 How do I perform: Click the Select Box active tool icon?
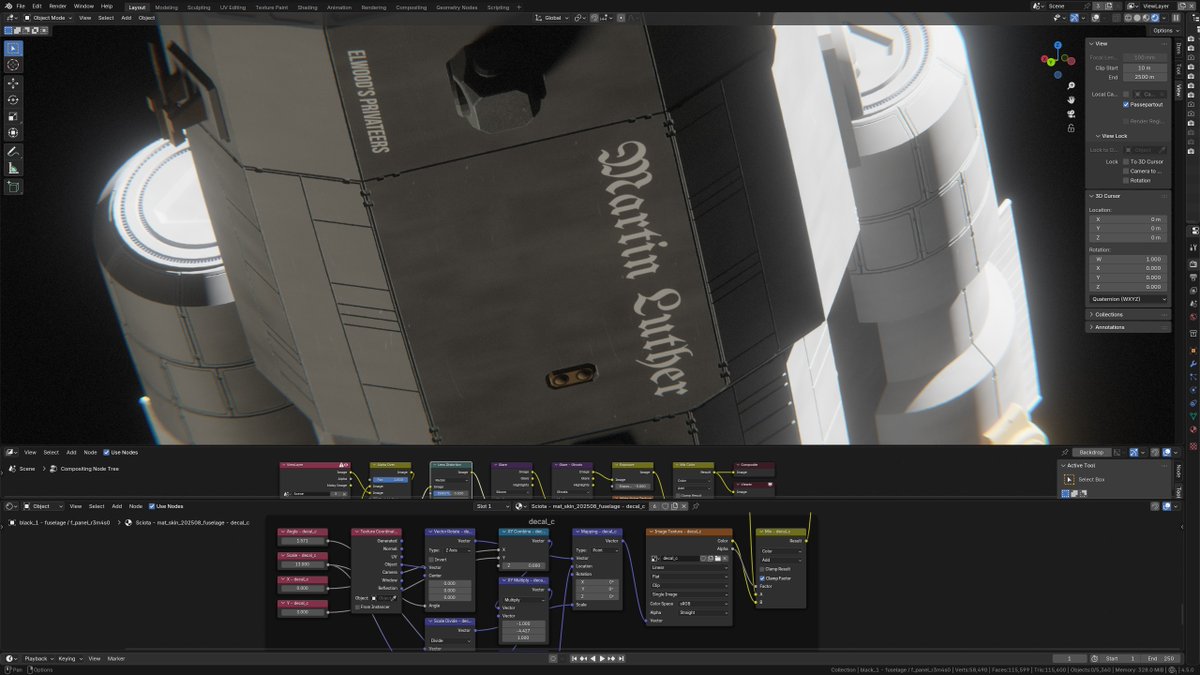(1071, 479)
